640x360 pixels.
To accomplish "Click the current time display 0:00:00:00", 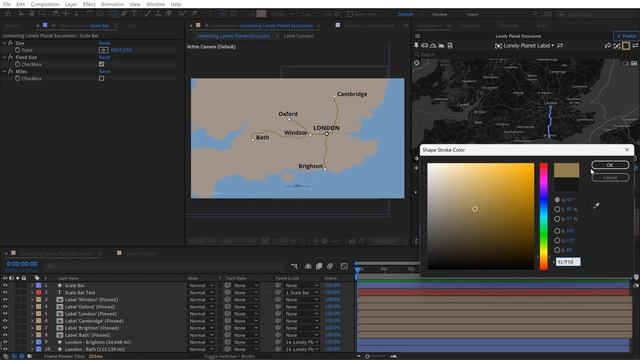I will [22, 264].
